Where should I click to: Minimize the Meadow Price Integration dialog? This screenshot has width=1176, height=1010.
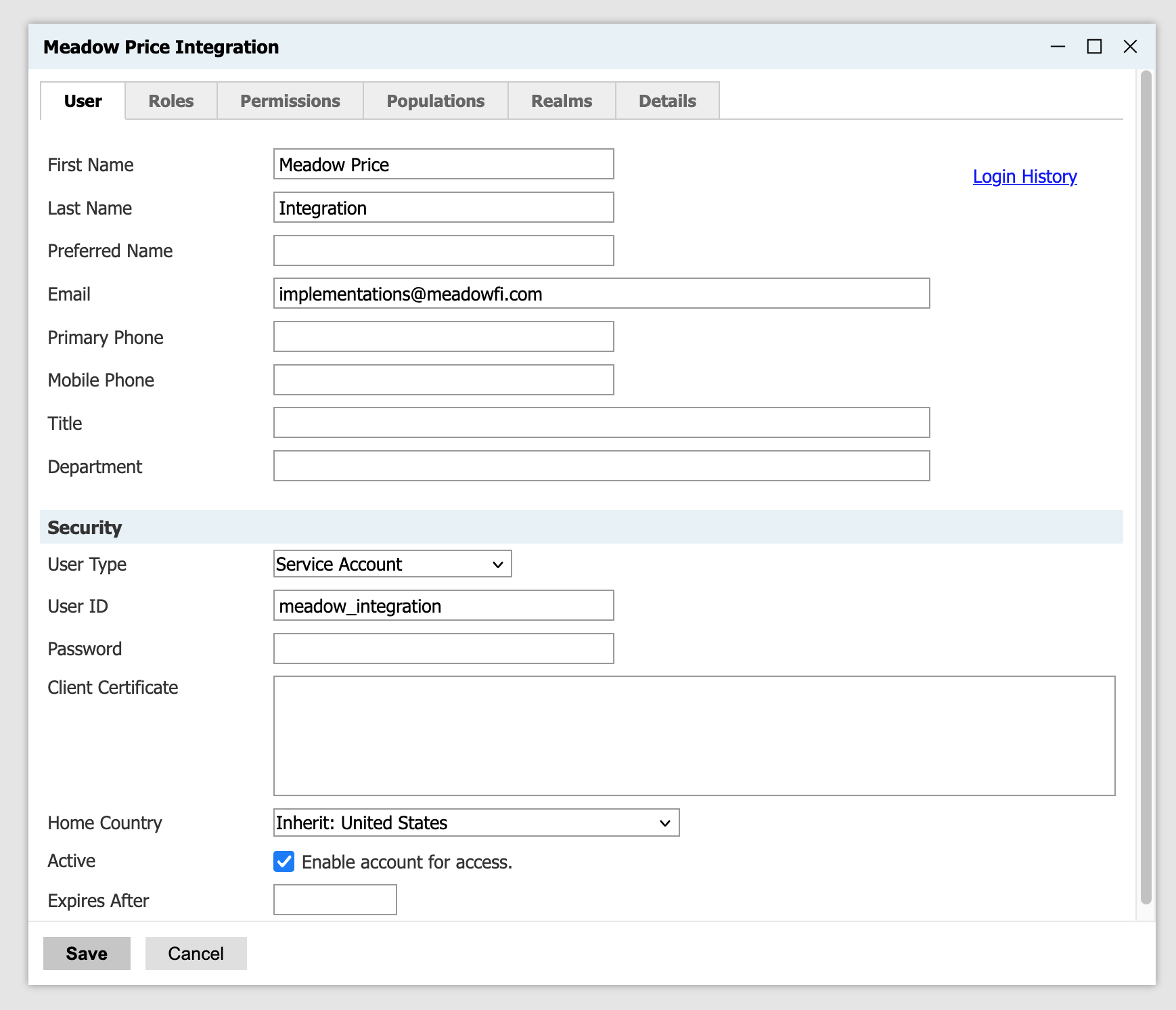[x=1058, y=47]
